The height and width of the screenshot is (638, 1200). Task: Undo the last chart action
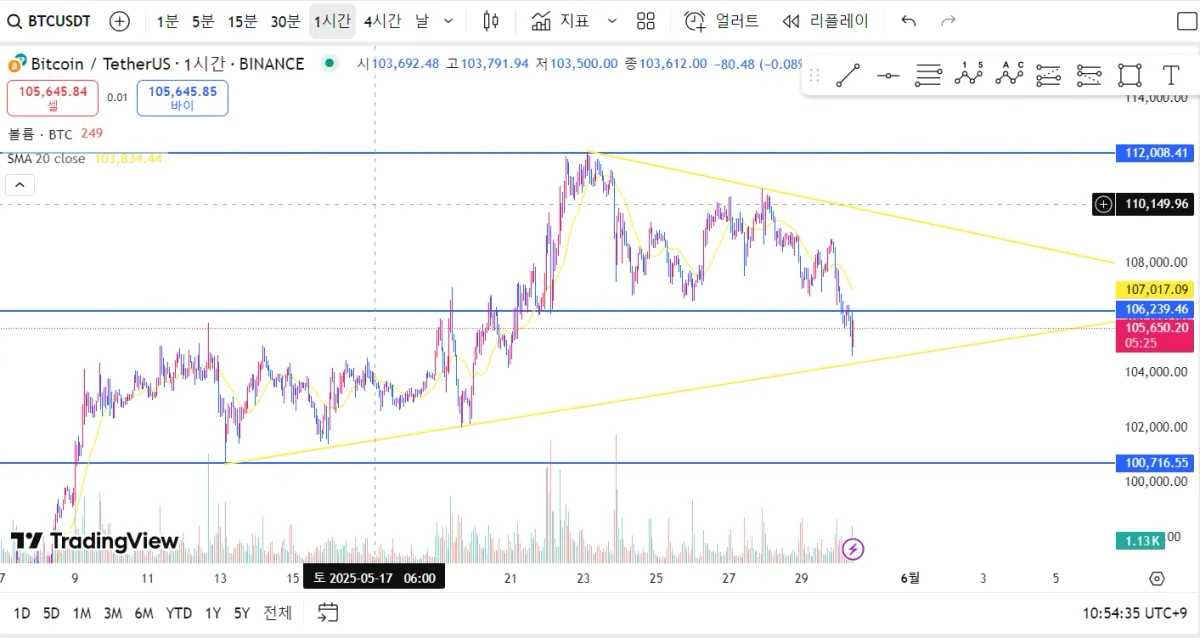pyautogui.click(x=908, y=20)
